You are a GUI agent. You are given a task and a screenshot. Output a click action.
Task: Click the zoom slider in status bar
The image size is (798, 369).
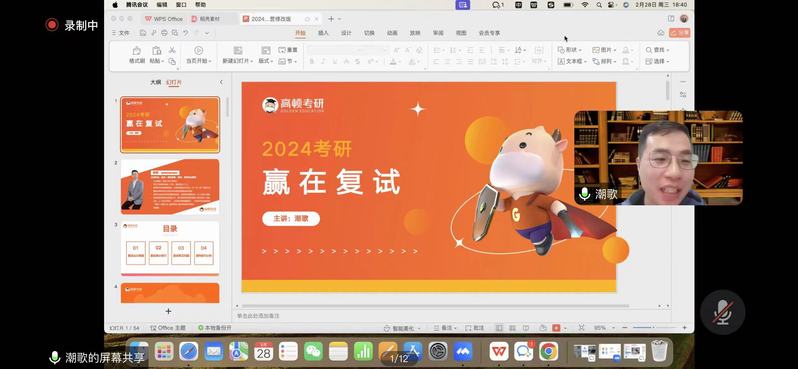coord(657,328)
